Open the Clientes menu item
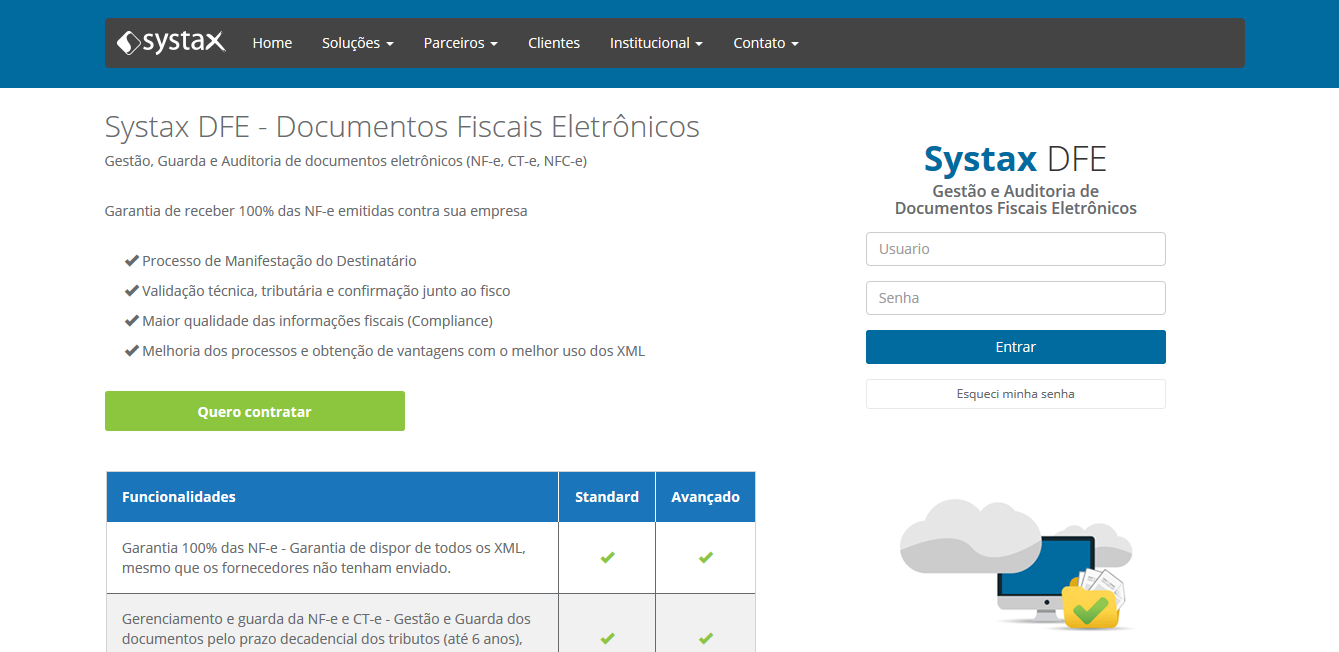 (x=554, y=43)
